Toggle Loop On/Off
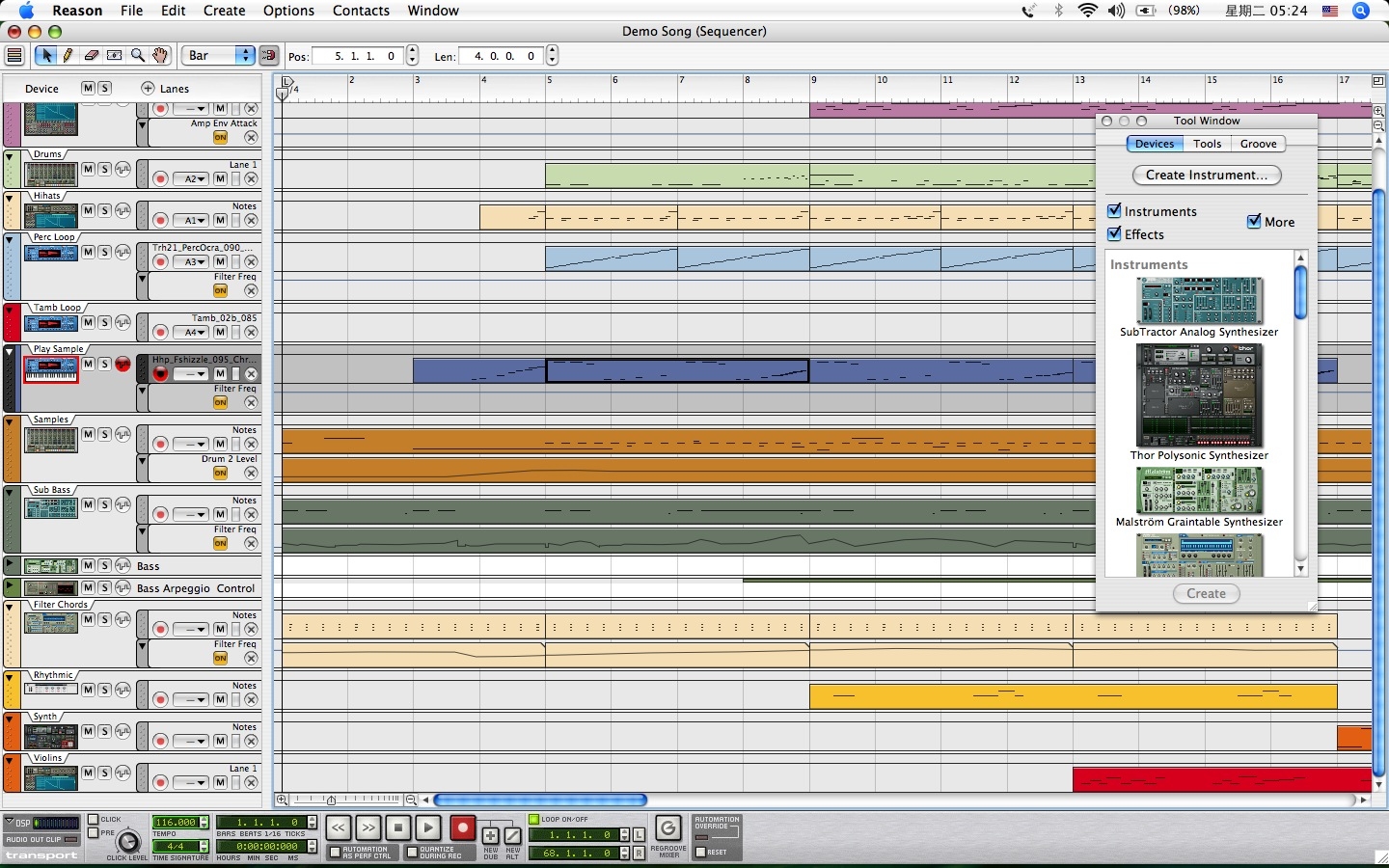Viewport: 1389px width, 868px height. coord(534,819)
